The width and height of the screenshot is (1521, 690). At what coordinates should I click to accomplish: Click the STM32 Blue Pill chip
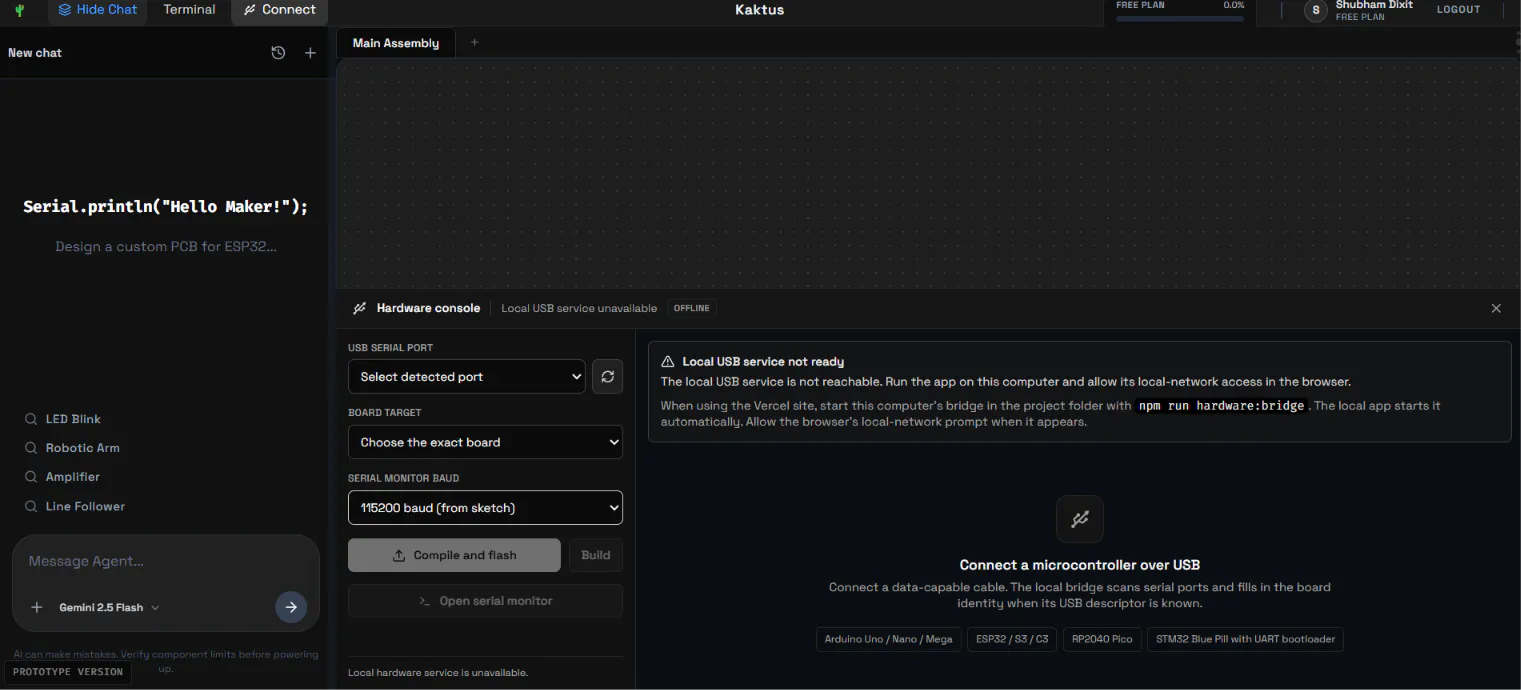[x=1245, y=639]
